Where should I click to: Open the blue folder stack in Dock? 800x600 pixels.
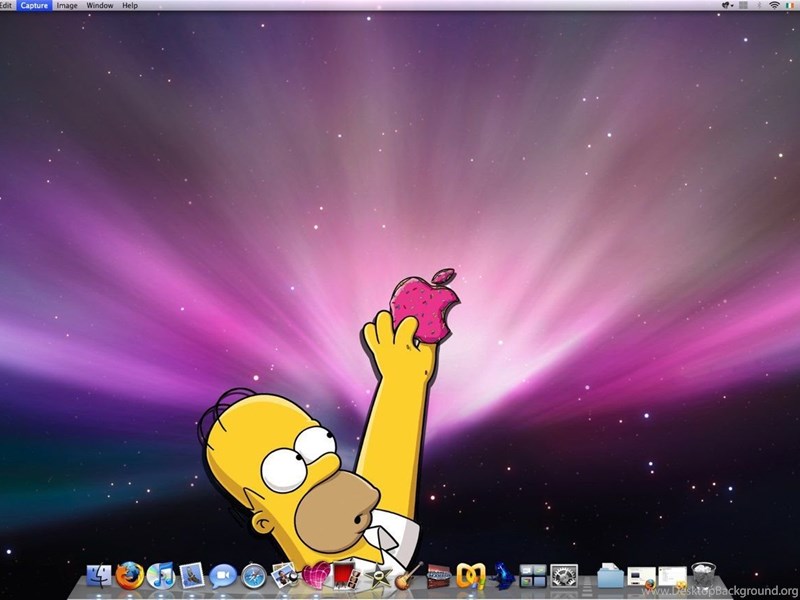click(610, 577)
